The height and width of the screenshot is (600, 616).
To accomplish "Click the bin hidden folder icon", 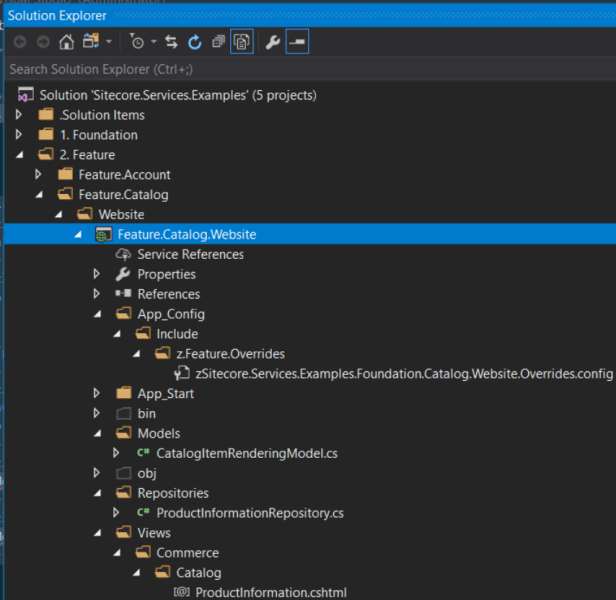I will (124, 413).
